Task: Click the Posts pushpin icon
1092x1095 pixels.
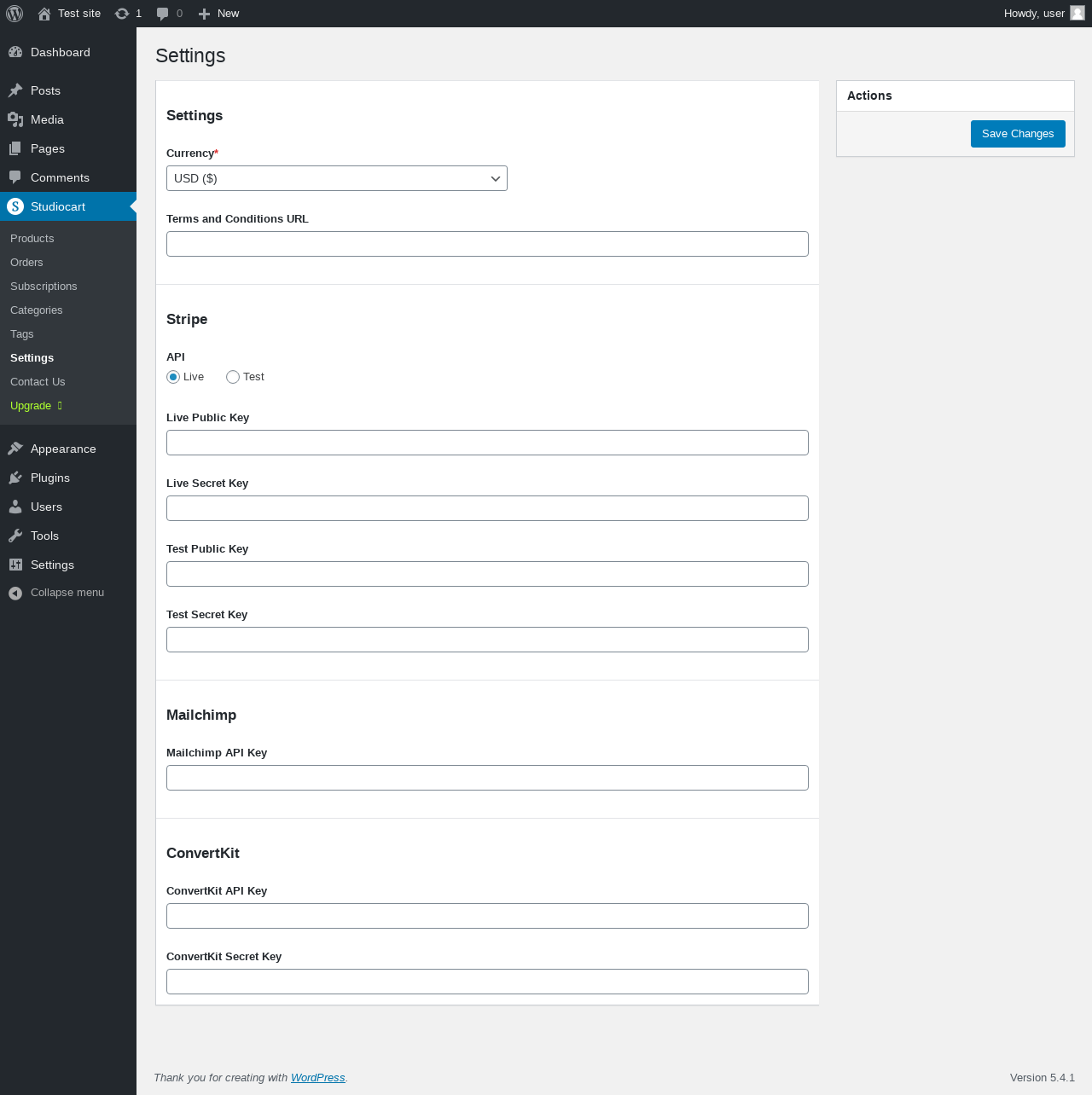Action: [15, 90]
